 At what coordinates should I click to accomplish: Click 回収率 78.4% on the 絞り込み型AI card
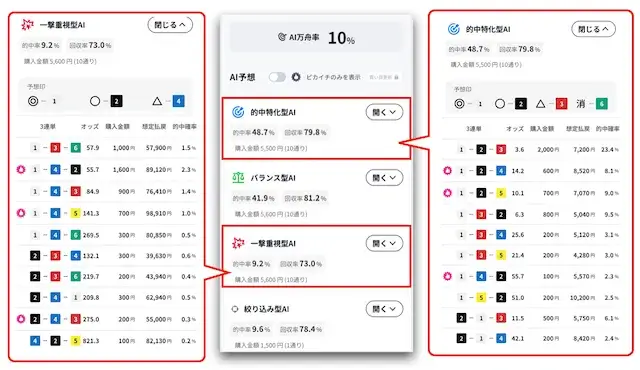(301, 329)
